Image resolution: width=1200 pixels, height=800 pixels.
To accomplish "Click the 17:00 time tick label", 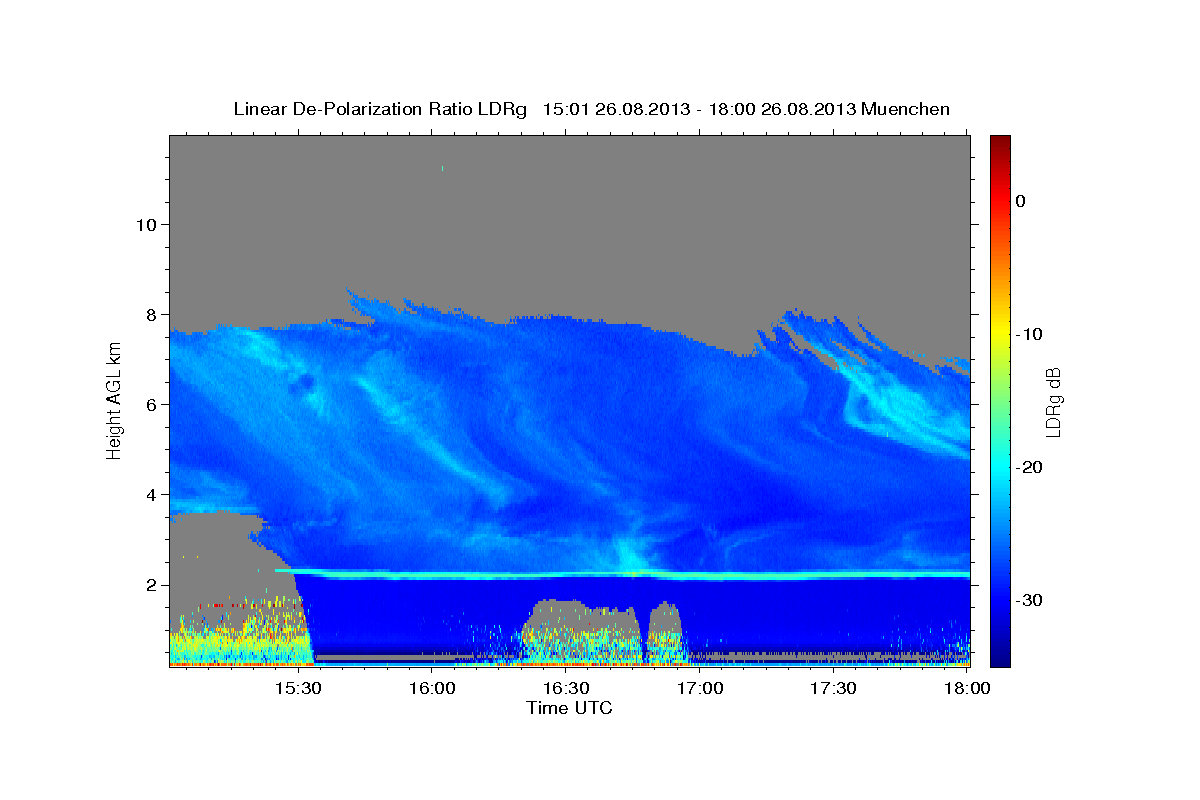I will 700,689.
